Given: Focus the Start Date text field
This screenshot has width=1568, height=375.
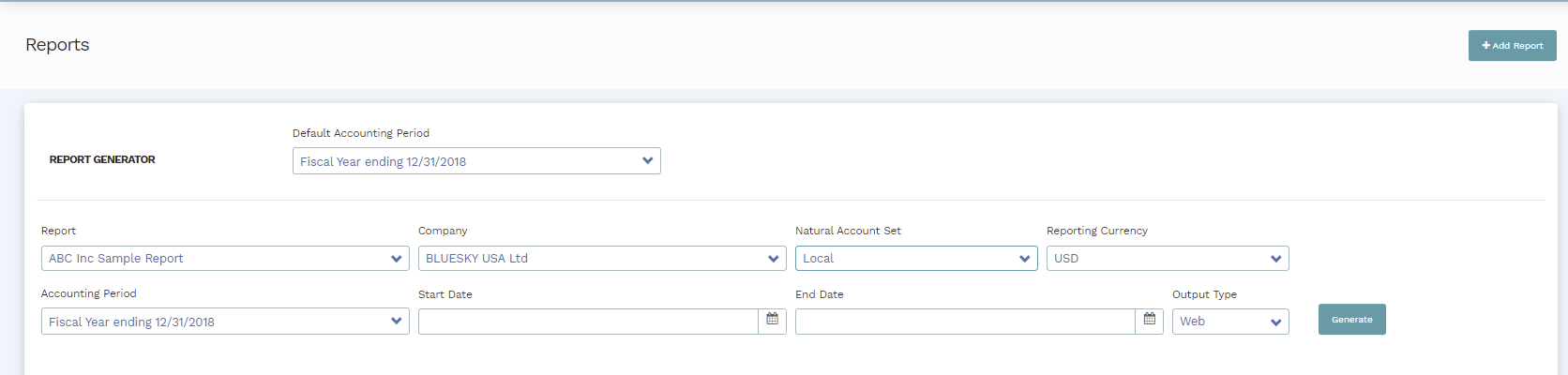Looking at the screenshot, I should click(x=588, y=322).
